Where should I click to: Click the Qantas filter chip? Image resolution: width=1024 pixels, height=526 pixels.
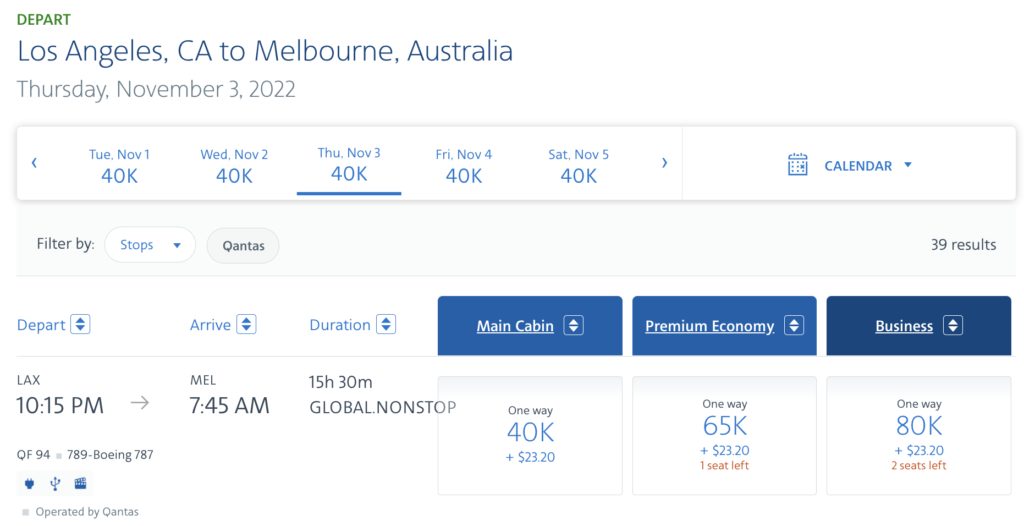click(x=243, y=246)
